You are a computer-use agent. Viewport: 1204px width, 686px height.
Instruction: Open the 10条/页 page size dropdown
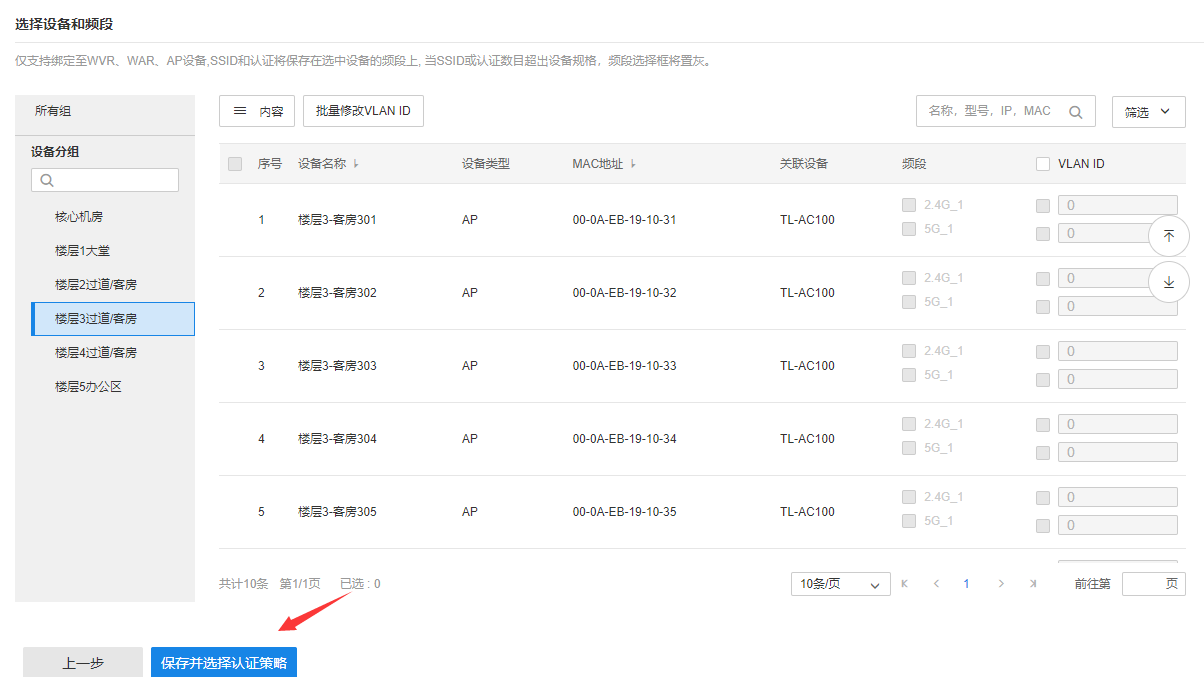pos(840,584)
